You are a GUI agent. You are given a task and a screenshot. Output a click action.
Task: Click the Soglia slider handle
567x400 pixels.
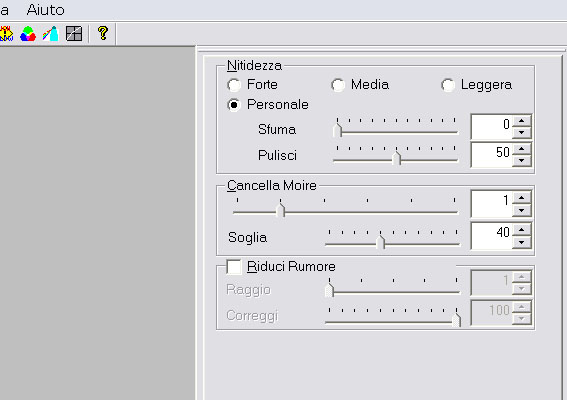[x=380, y=242]
